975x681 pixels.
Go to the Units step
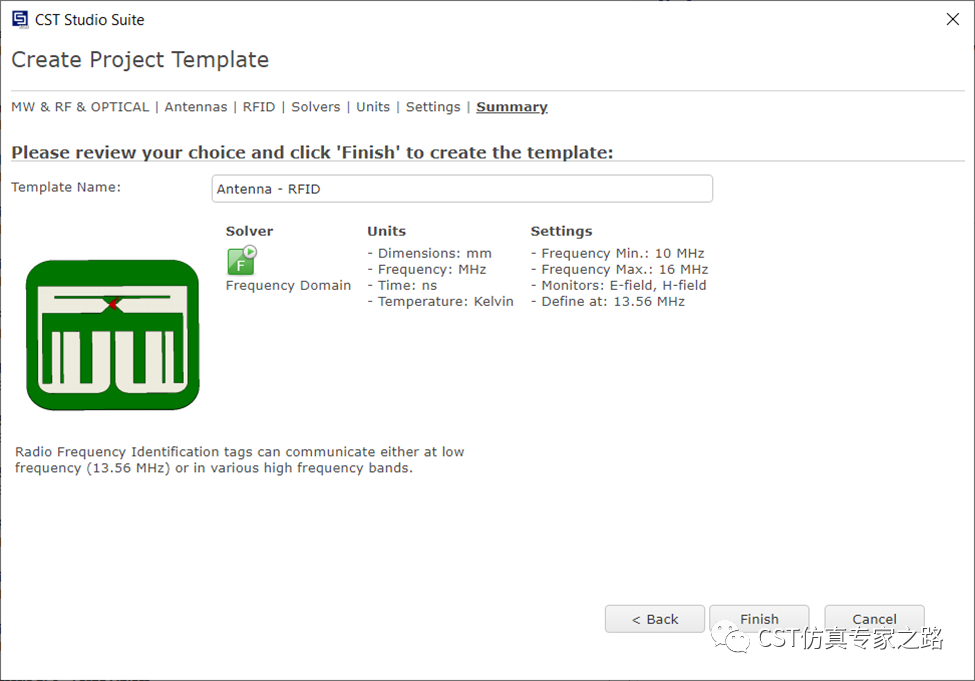[x=373, y=107]
